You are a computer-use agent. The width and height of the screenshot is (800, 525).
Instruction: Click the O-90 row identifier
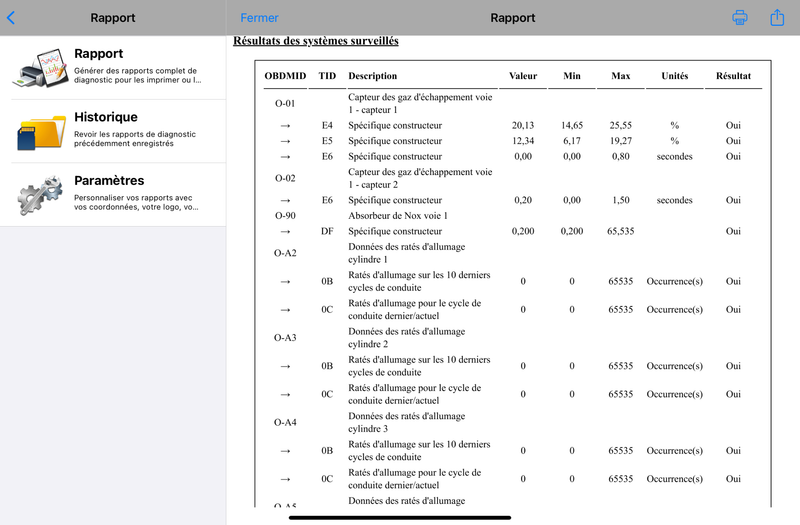tap(285, 216)
